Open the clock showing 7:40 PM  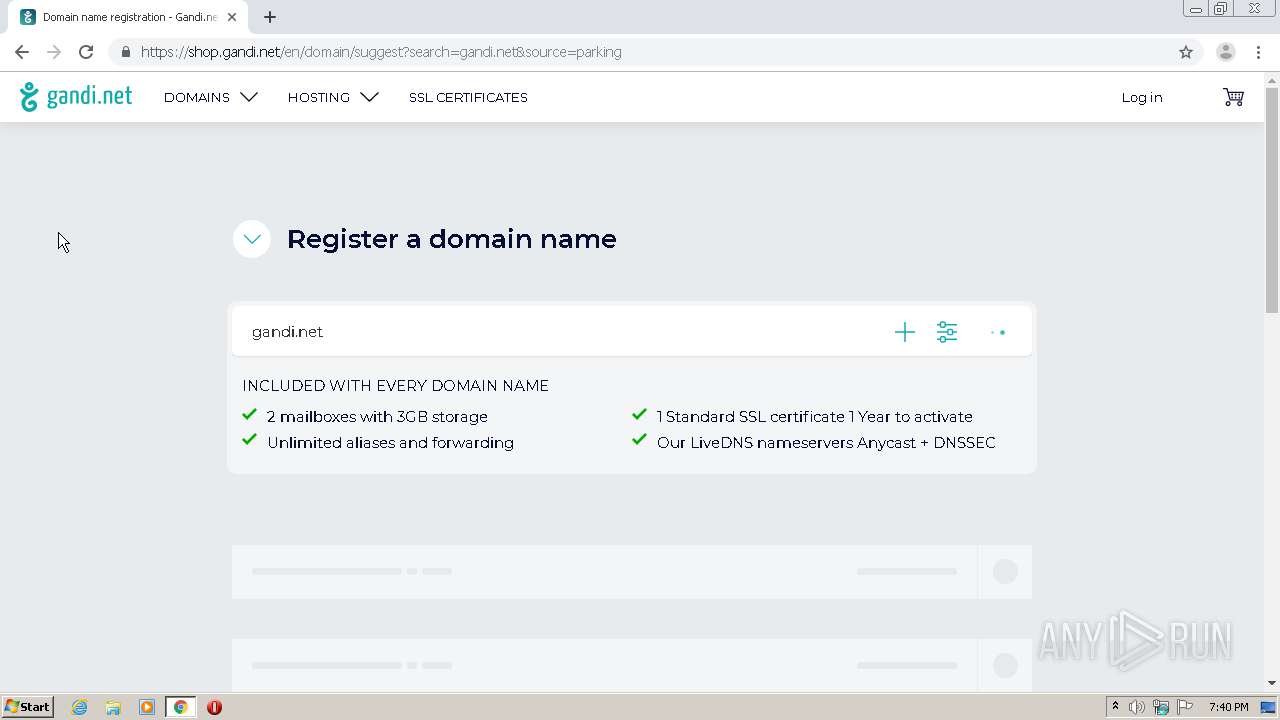pyautogui.click(x=1228, y=707)
